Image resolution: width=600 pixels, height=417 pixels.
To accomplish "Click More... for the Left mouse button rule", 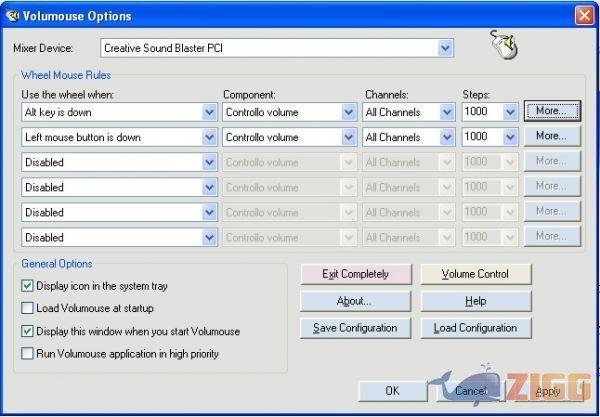I will (552, 136).
